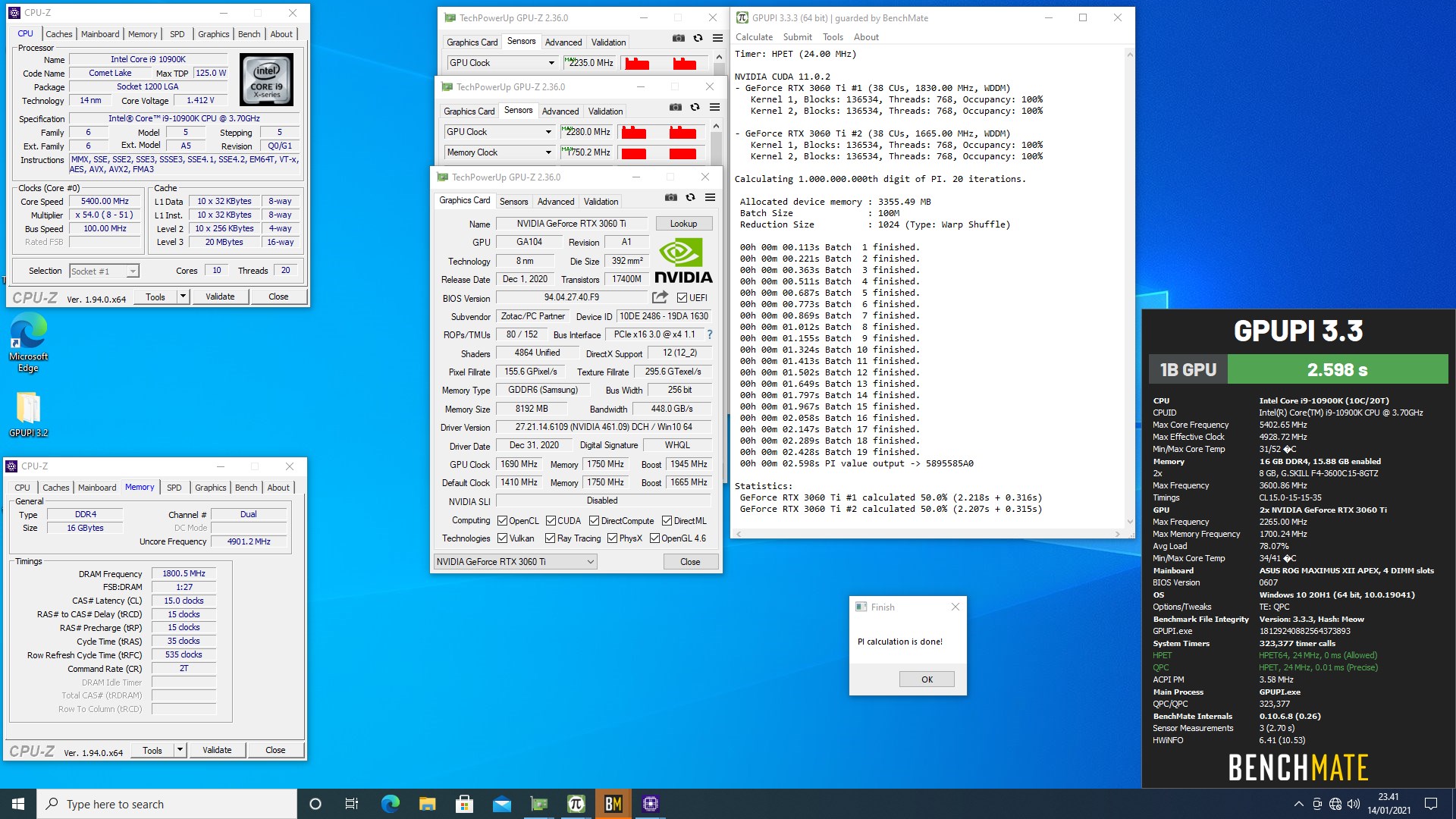
Task: Open the GPUPI 3.2 desktop folder
Action: point(28,415)
